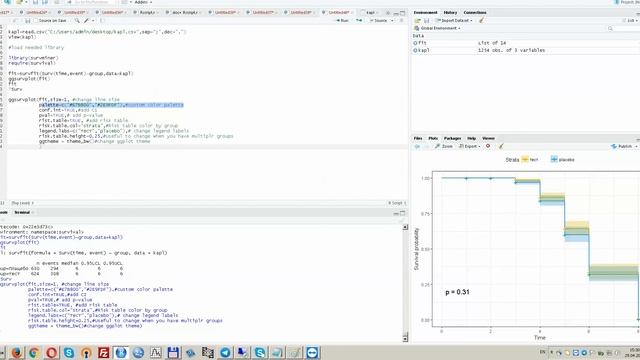Image resolution: width=640 pixels, height=360 pixels.
Task: Click the Run button in the editor
Action: tap(342, 20)
